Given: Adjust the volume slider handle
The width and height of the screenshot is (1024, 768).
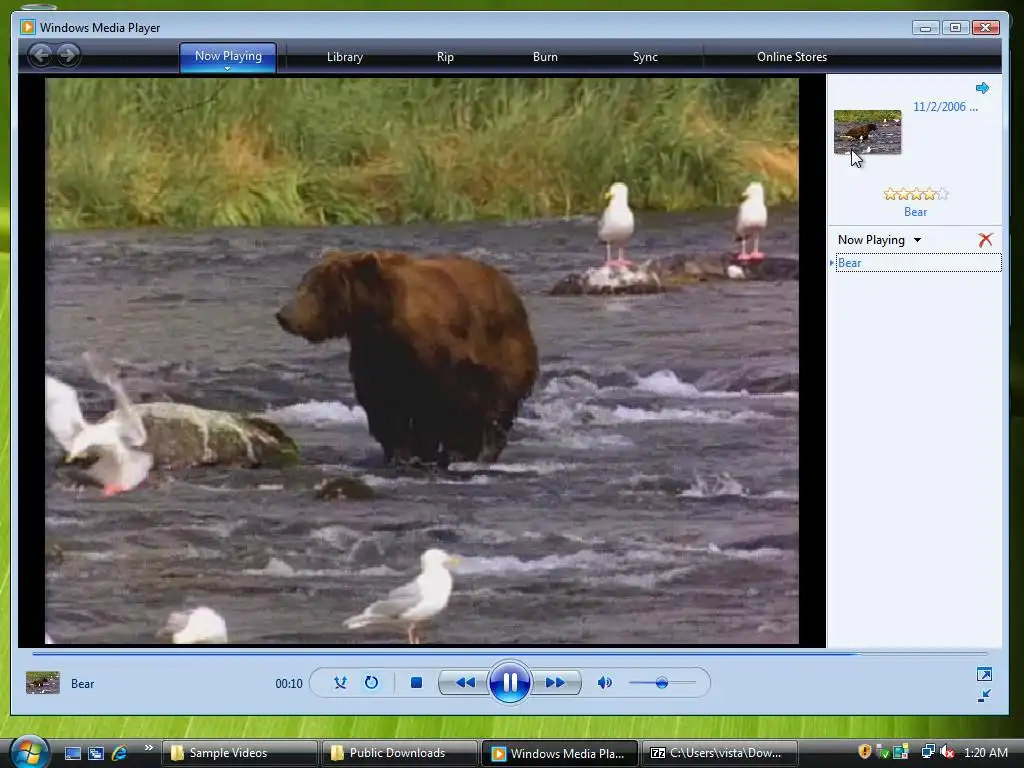Looking at the screenshot, I should click(662, 683).
